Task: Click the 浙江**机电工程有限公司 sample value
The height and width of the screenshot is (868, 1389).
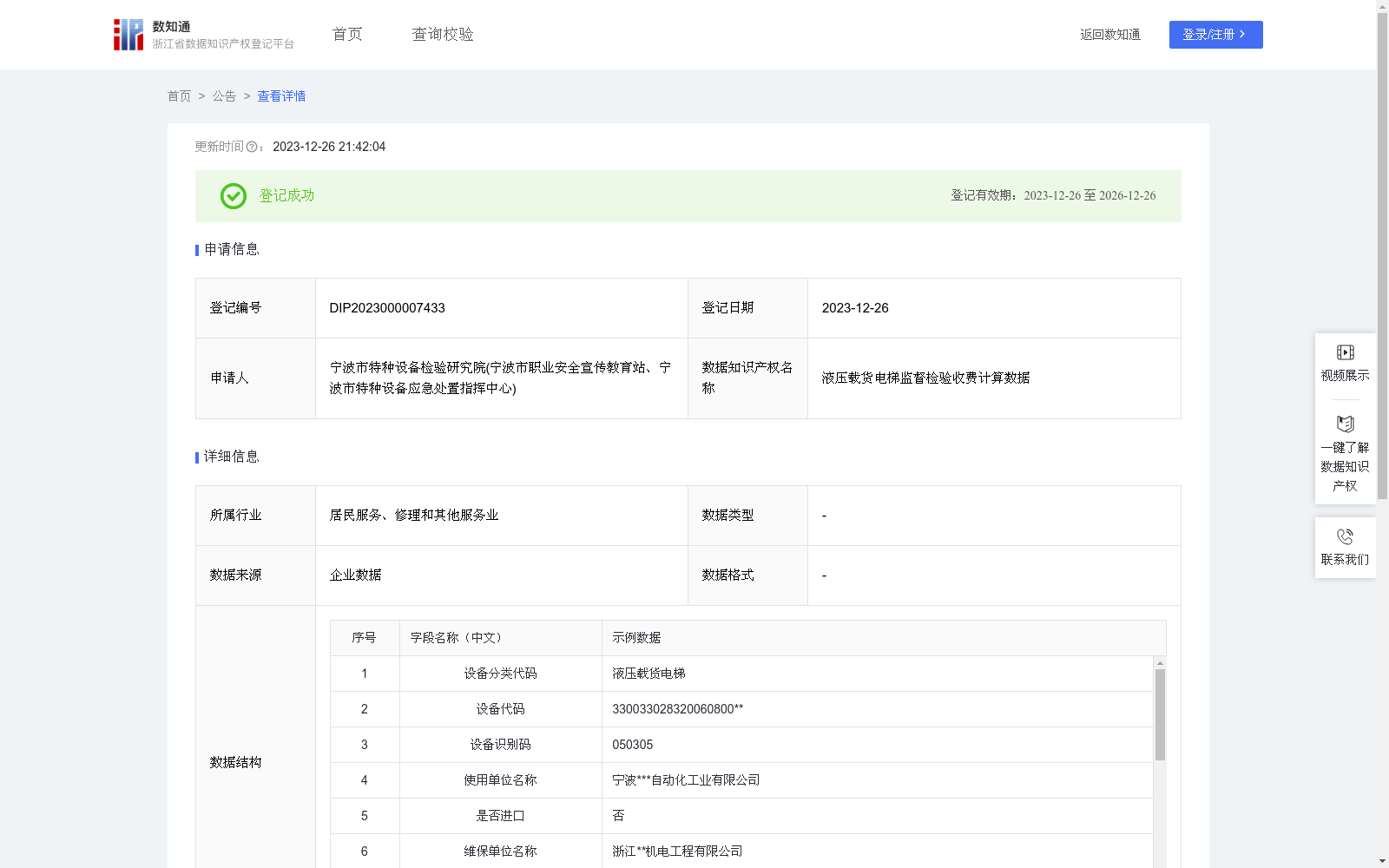Action: pyautogui.click(x=678, y=852)
